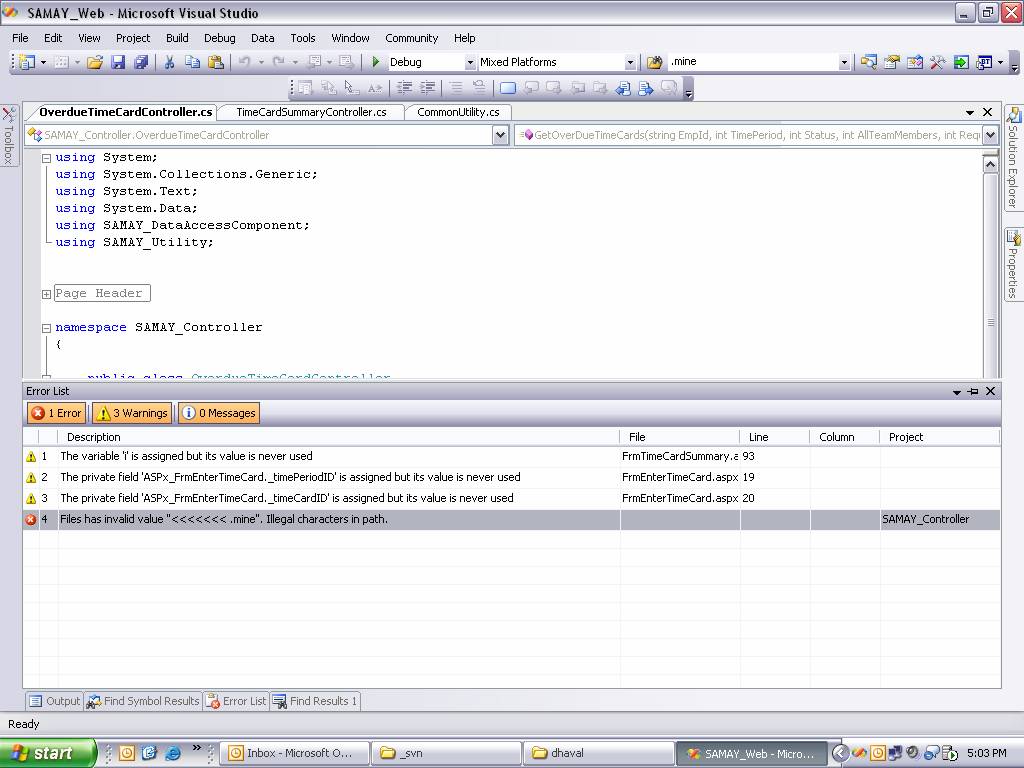Click the Save All icon

click(x=140, y=62)
